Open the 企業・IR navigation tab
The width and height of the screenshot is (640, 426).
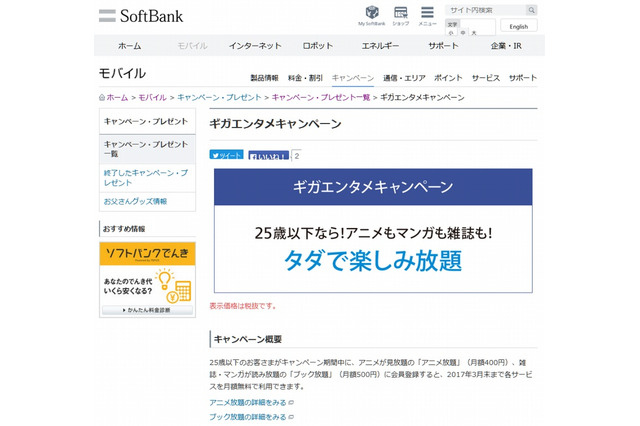coord(506,46)
